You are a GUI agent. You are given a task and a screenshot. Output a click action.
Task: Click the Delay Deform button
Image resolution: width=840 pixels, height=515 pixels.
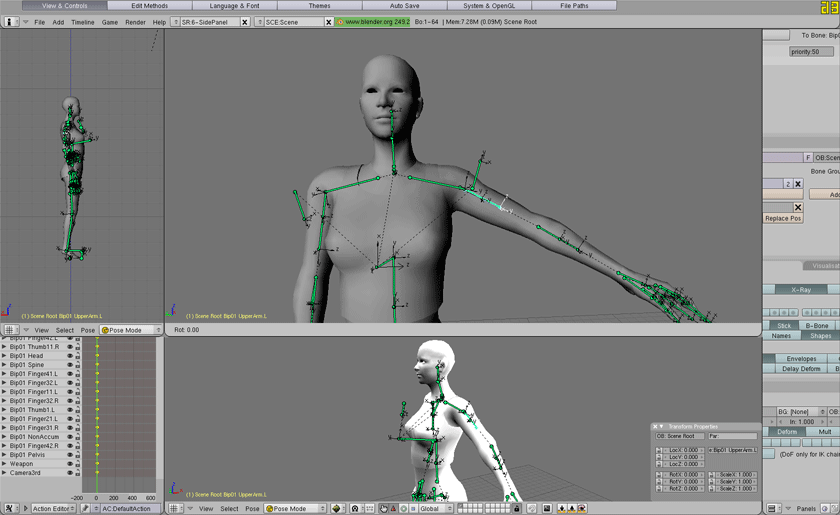pyautogui.click(x=801, y=369)
